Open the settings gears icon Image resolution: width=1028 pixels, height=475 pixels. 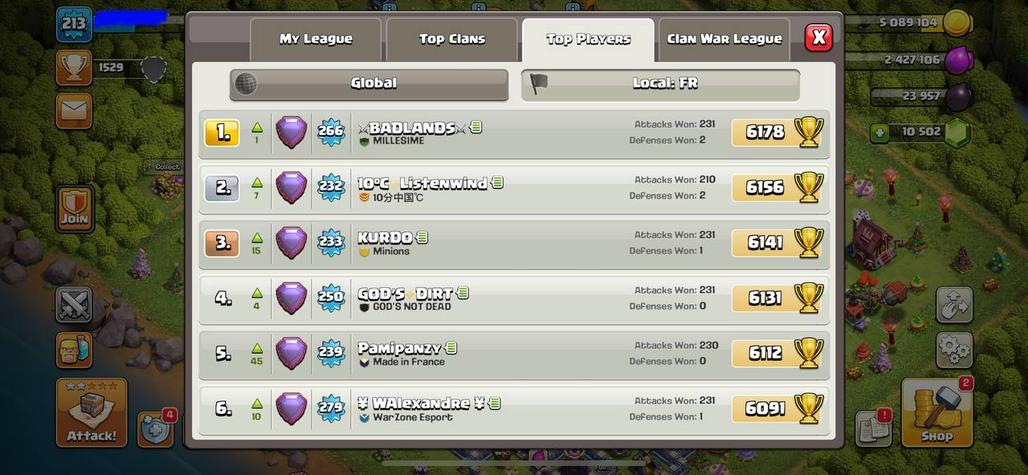coord(954,350)
